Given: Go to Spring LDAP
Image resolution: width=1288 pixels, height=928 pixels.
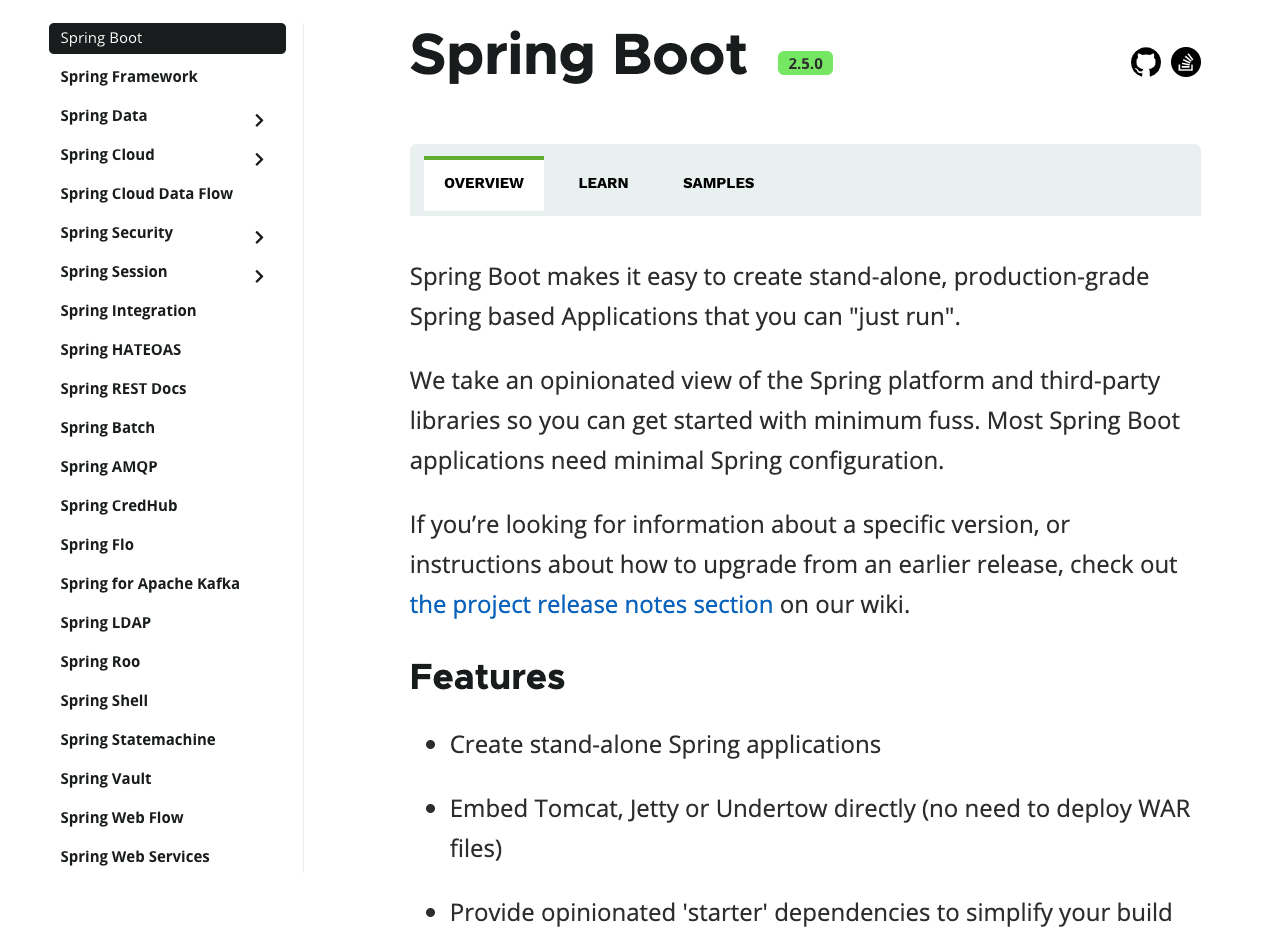Looking at the screenshot, I should click(x=105, y=623).
